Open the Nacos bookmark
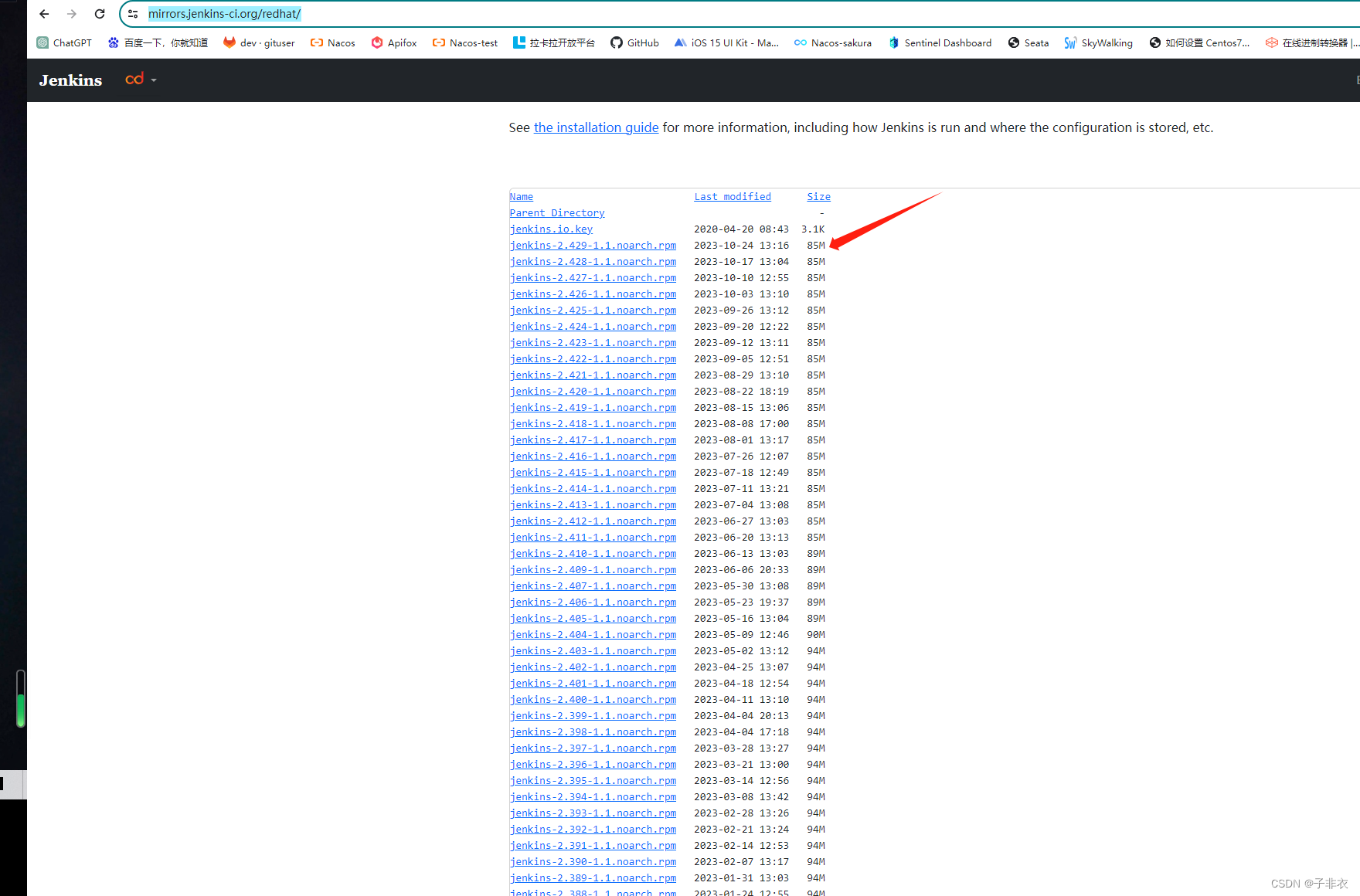Screen dimensions: 1360x896 pos(332,43)
